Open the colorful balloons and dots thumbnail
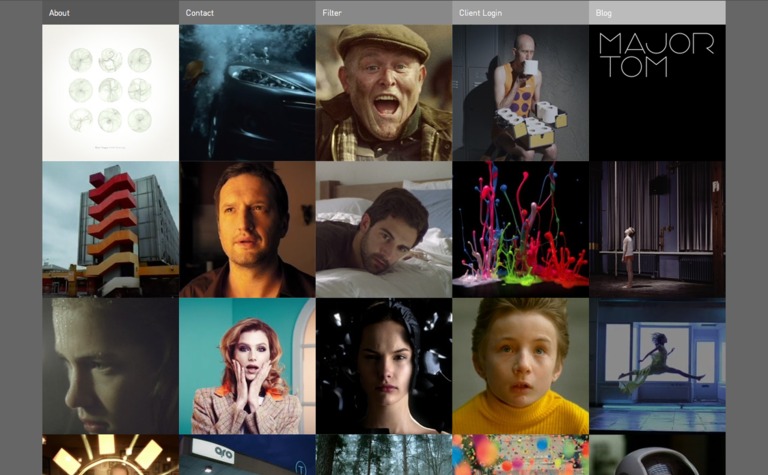768x475 pixels. pos(521,455)
